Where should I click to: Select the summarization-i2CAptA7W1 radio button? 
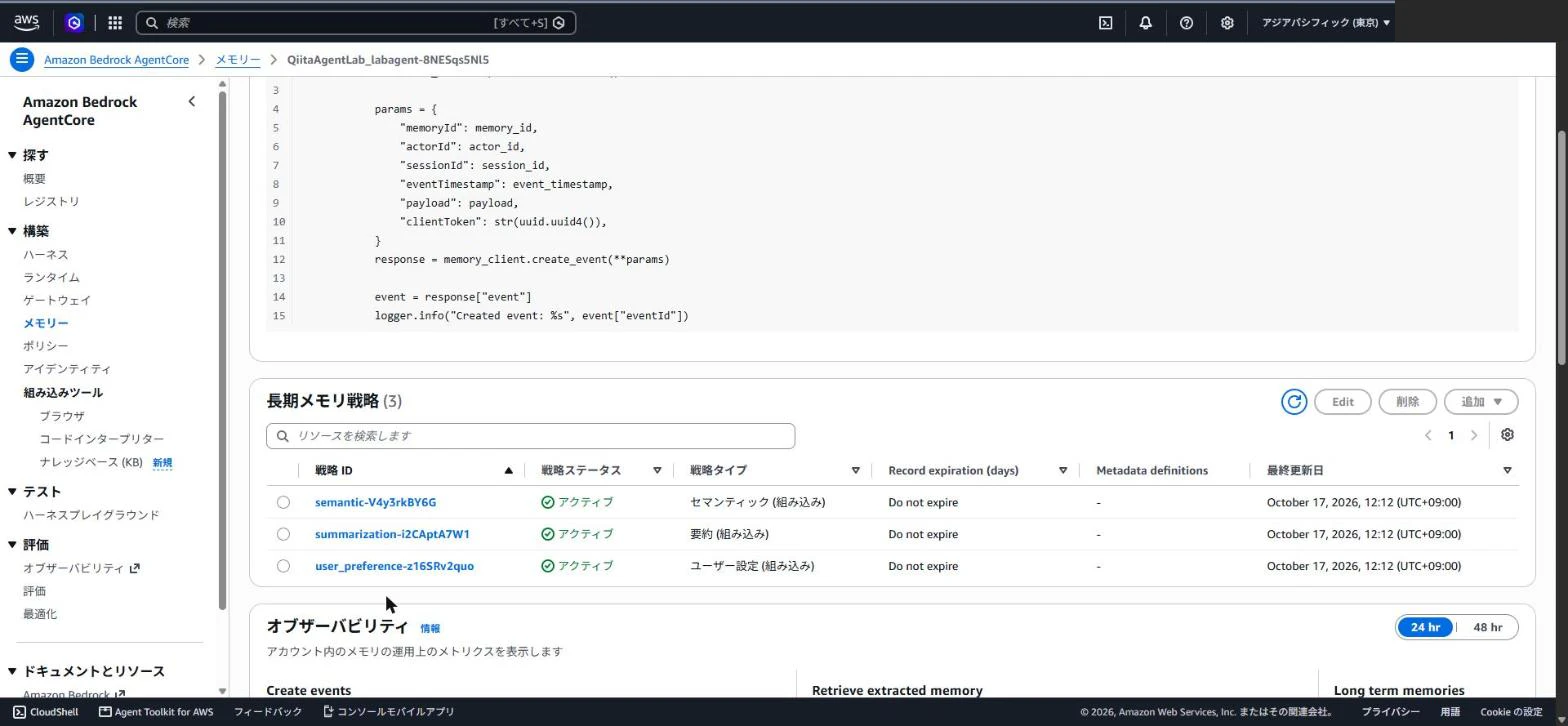[283, 534]
